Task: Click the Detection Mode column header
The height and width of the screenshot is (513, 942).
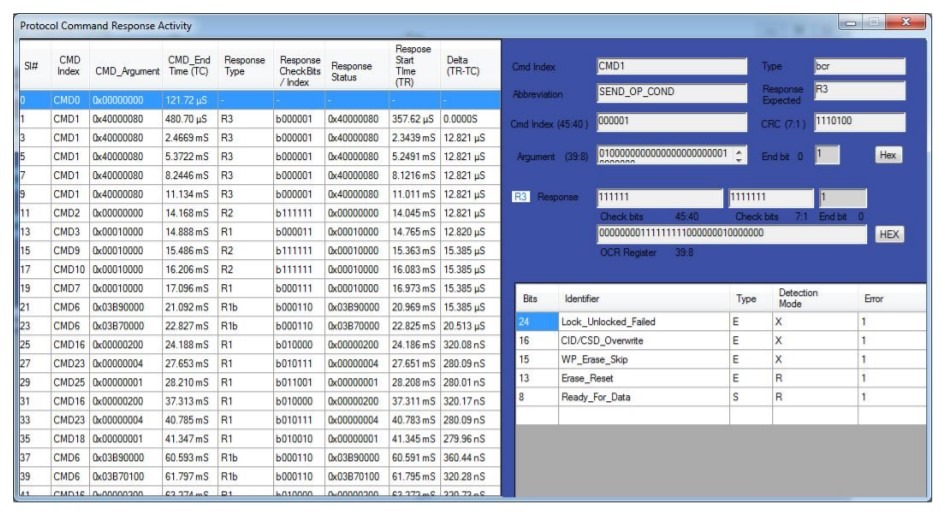Action: tap(797, 297)
